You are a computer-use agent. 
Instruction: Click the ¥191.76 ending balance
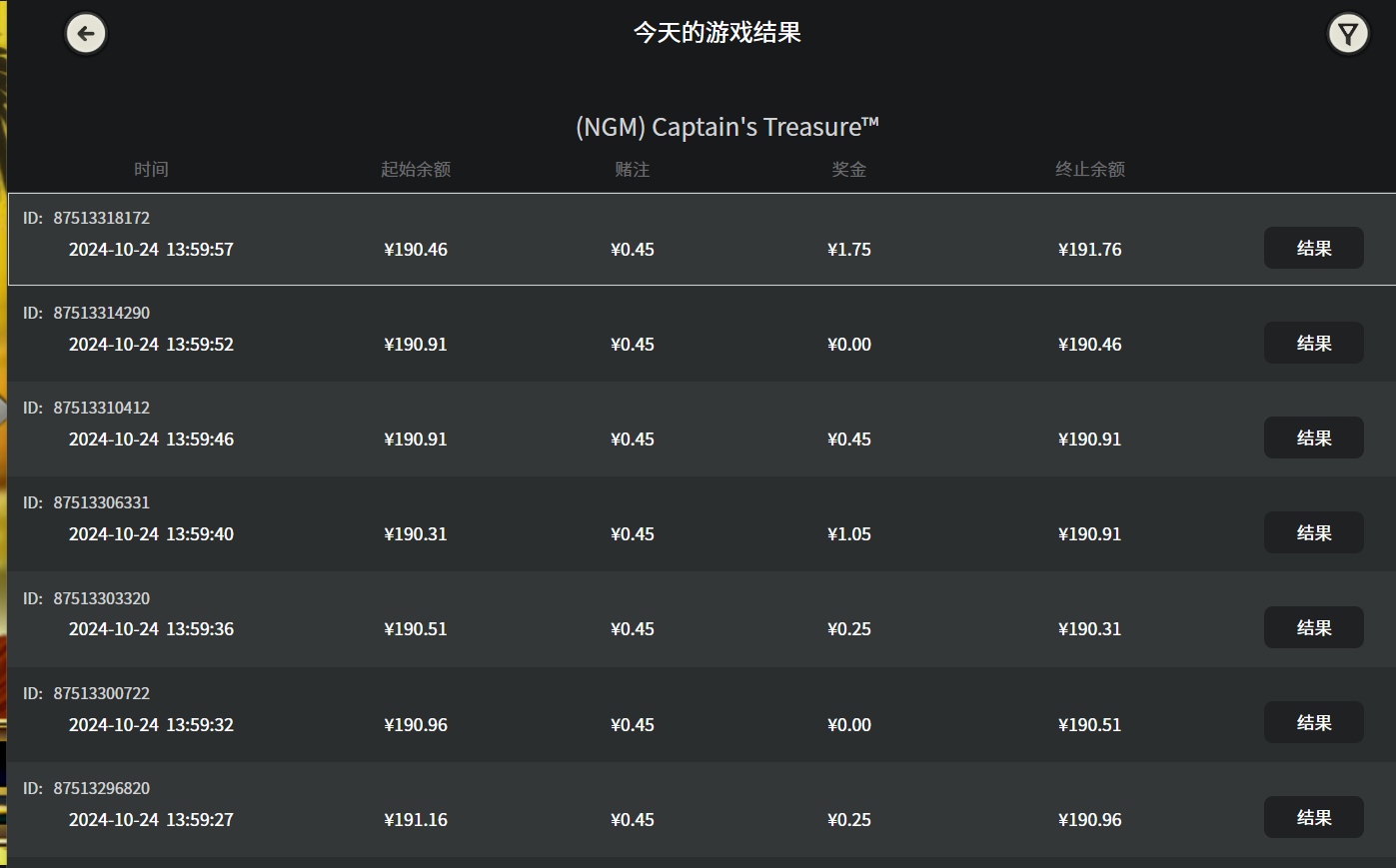click(x=1089, y=250)
